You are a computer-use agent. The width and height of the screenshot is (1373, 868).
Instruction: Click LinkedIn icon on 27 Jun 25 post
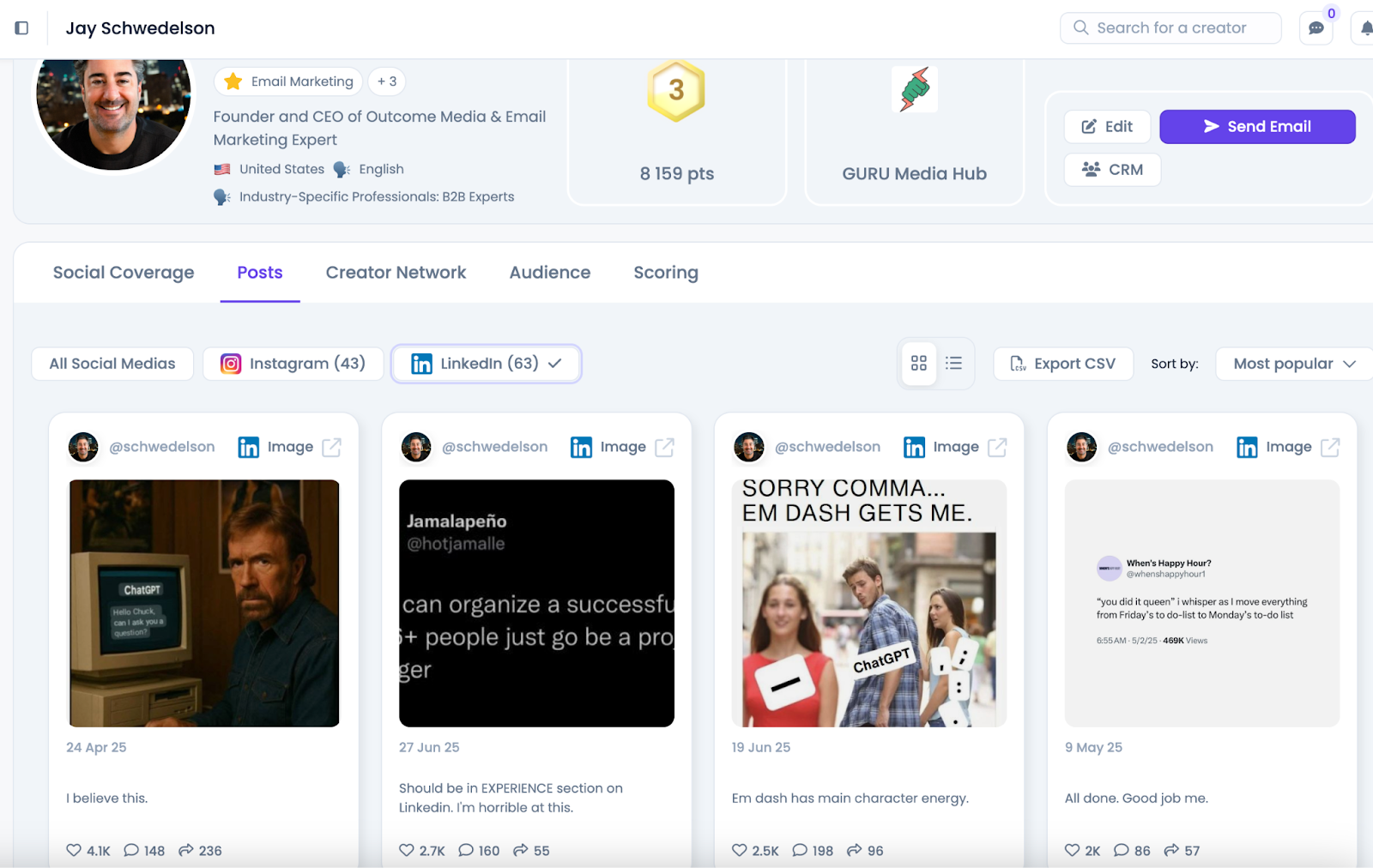tap(582, 447)
